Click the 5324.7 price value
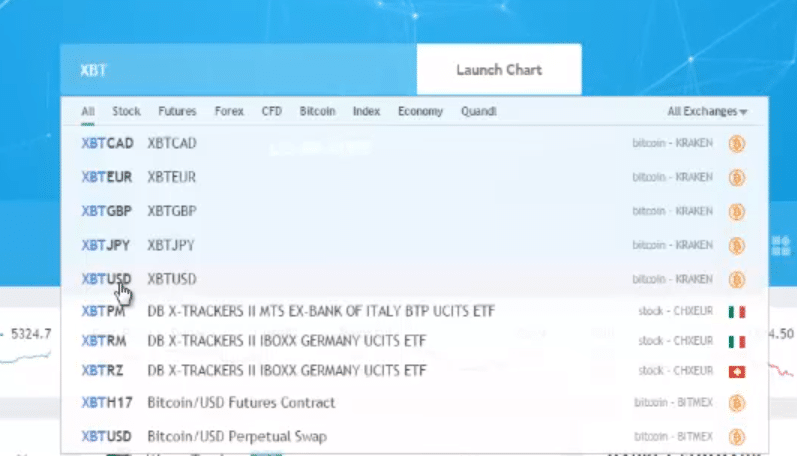This screenshot has height=456, width=797. pos(31,334)
